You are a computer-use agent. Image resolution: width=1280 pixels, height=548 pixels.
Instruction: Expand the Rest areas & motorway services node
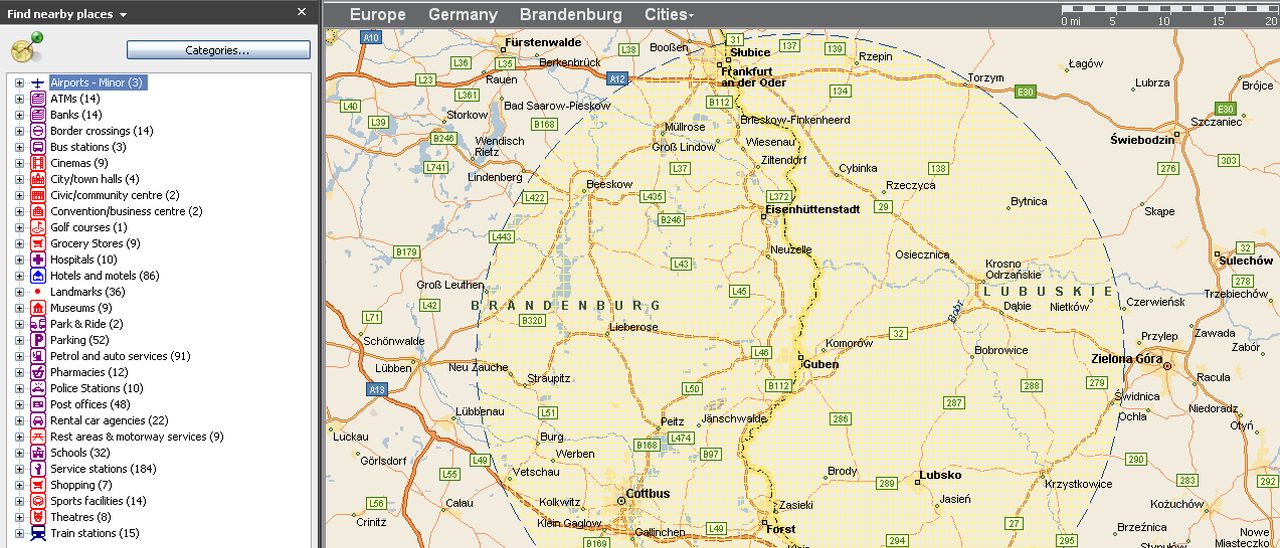tap(19, 437)
